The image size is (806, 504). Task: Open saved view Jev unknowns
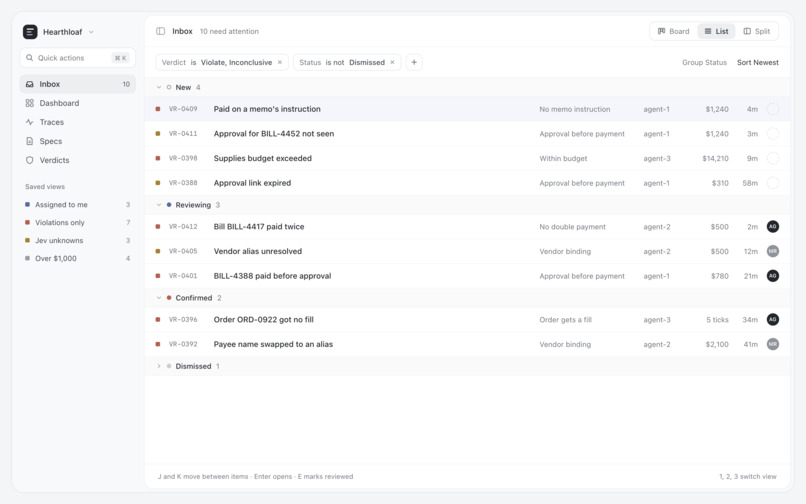click(x=78, y=240)
